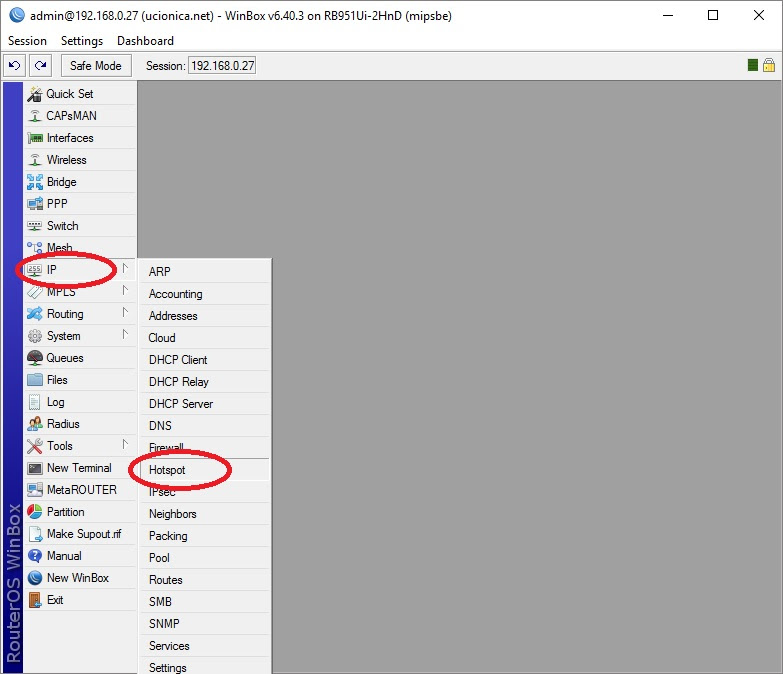This screenshot has width=783, height=674.
Task: Click the green status indicator icon
Action: click(x=753, y=65)
